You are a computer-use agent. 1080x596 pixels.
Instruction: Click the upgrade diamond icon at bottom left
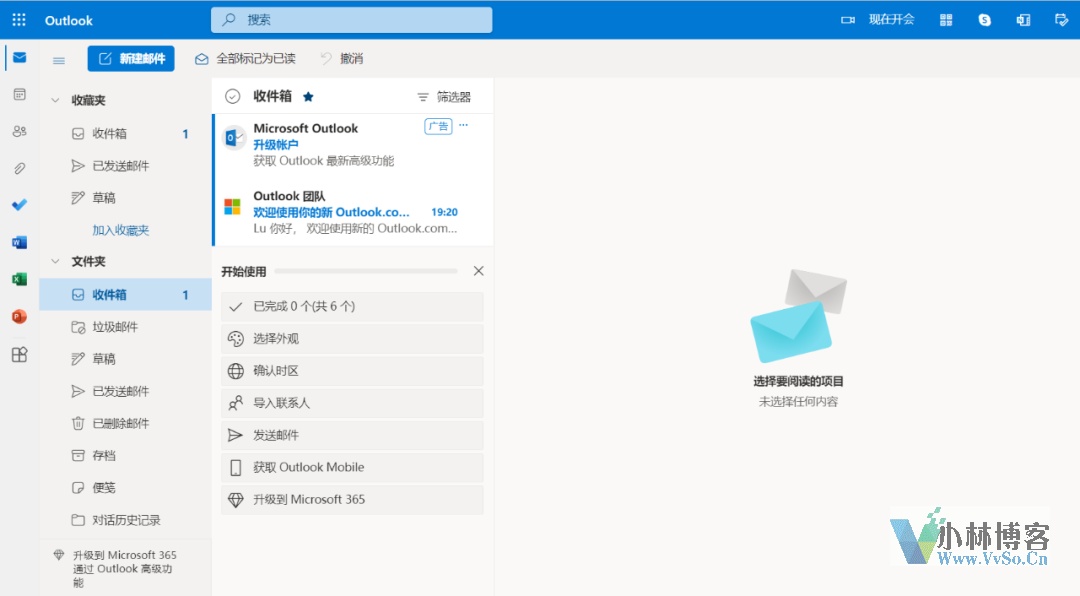click(59, 555)
